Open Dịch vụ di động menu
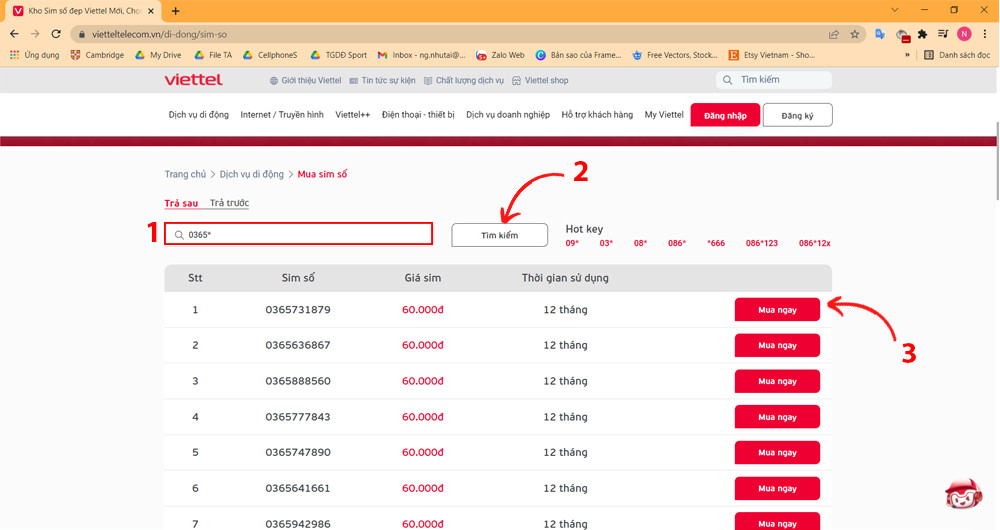The image size is (1000, 530). [x=198, y=115]
